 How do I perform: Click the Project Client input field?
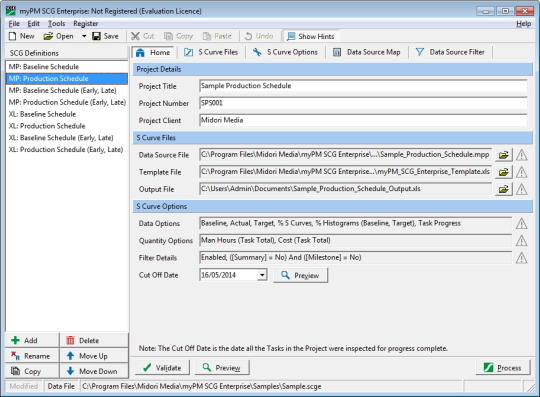point(363,120)
